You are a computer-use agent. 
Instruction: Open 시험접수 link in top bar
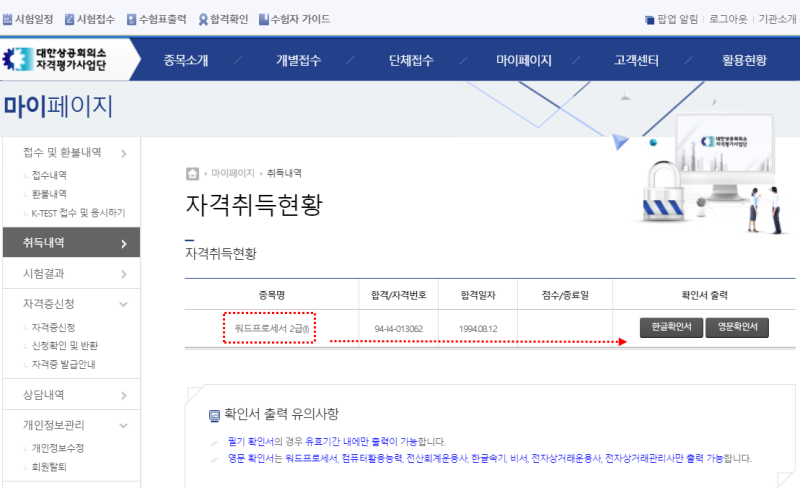coord(90,19)
